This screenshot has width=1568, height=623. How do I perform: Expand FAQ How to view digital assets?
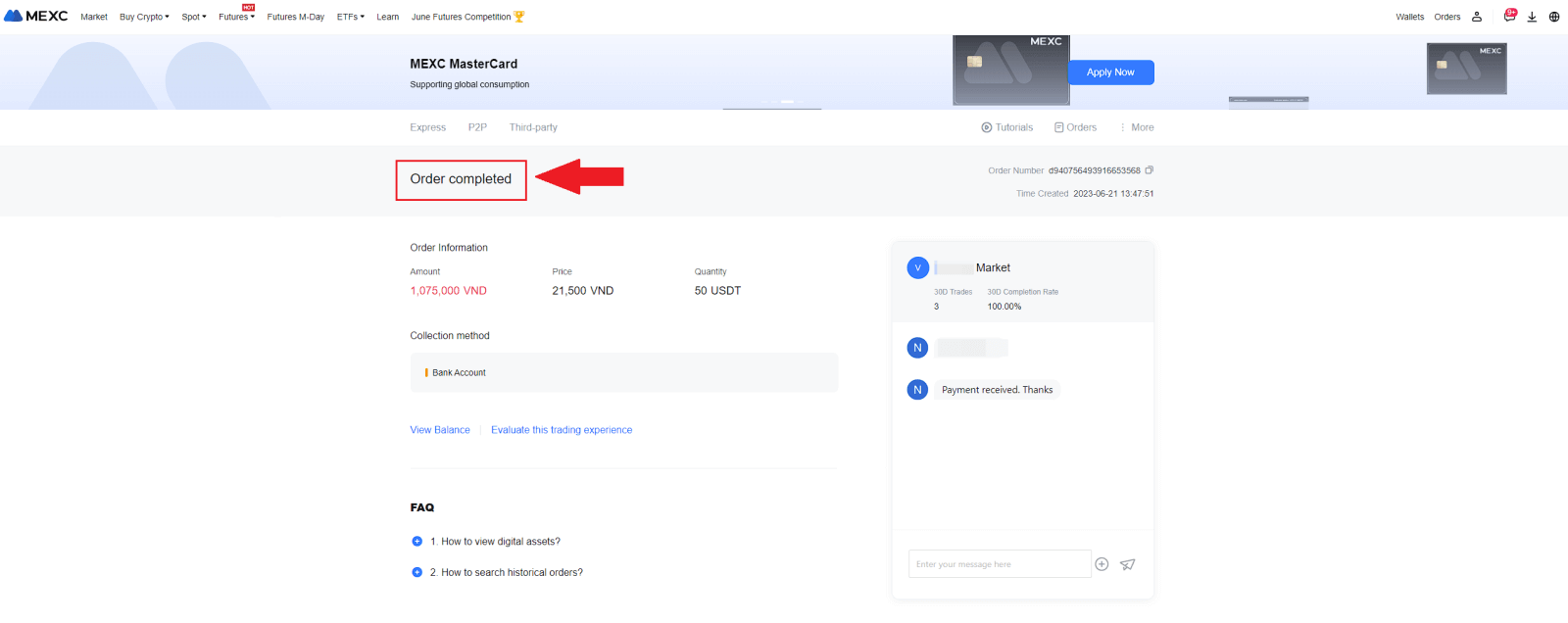tap(417, 542)
